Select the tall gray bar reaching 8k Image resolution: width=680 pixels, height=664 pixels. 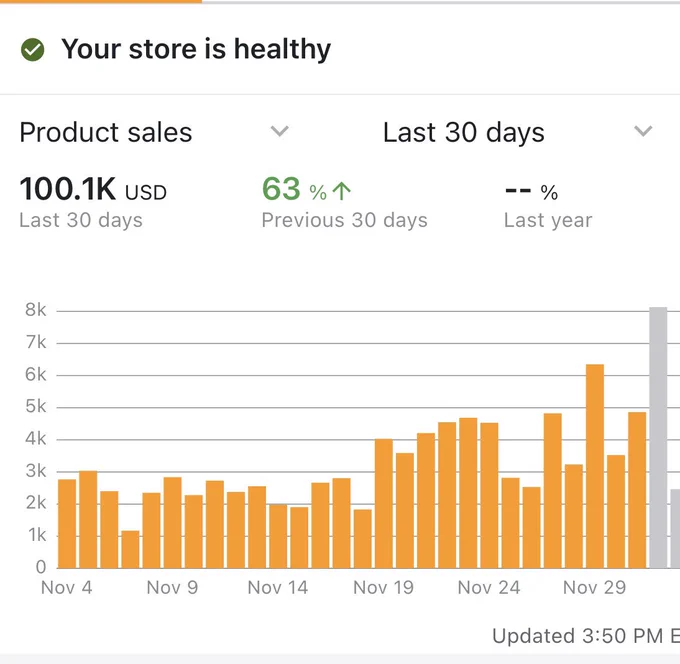pyautogui.click(x=658, y=438)
